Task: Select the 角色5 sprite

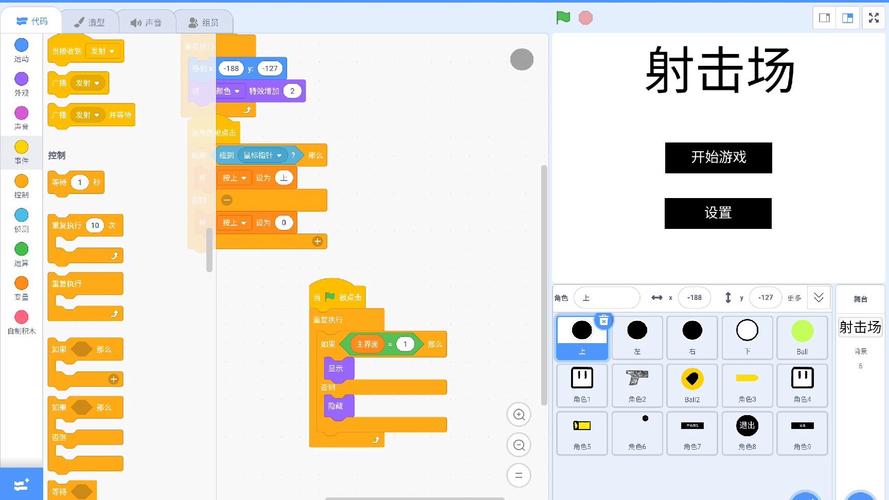Action: point(582,433)
